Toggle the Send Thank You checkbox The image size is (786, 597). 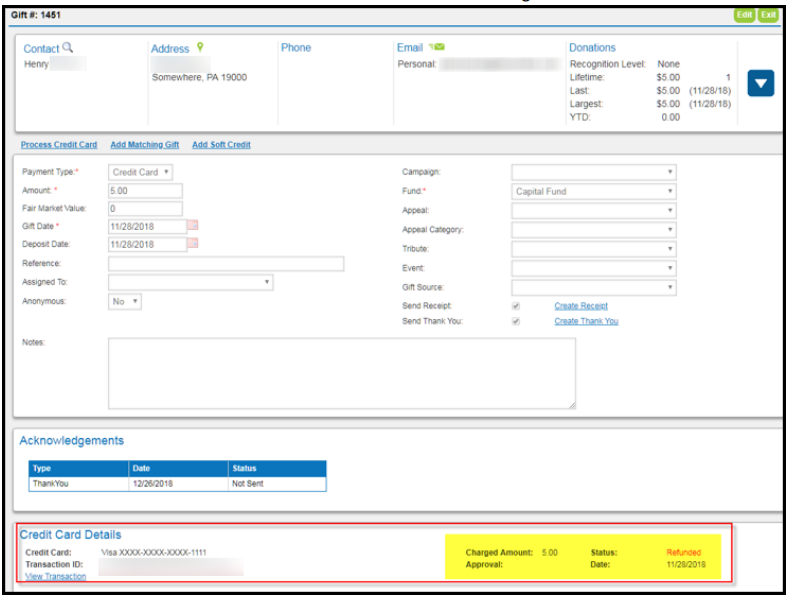point(516,321)
